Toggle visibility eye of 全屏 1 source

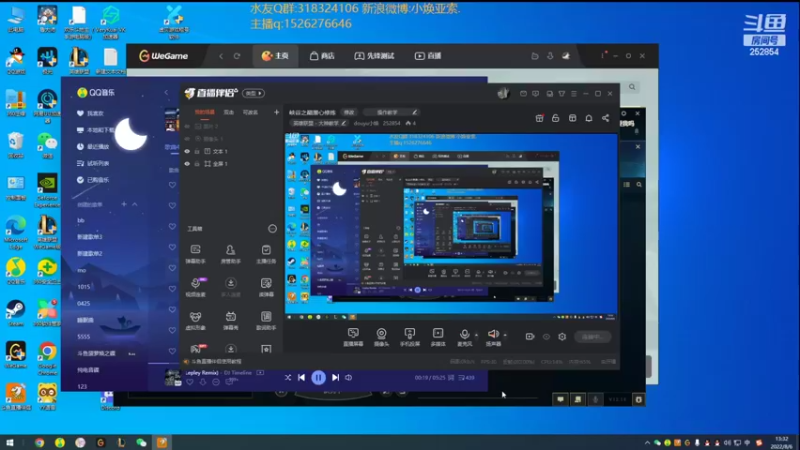(x=187, y=164)
